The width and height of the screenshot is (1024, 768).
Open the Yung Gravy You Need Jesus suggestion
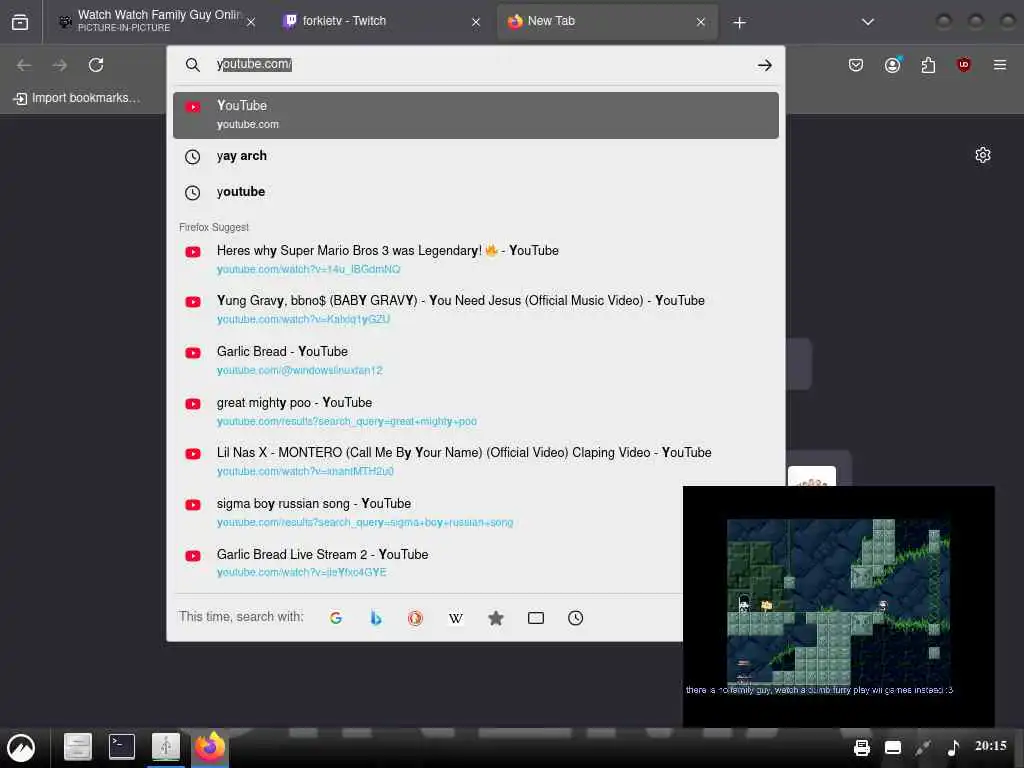[475, 310]
